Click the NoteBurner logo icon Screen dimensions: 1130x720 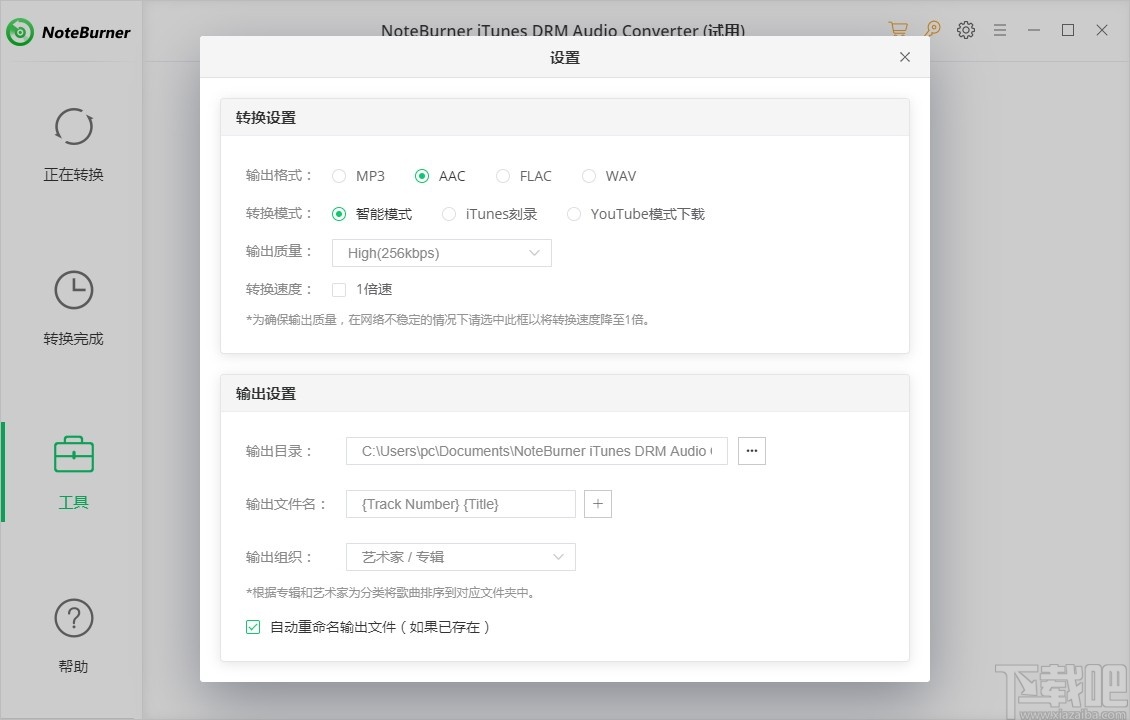(18, 31)
